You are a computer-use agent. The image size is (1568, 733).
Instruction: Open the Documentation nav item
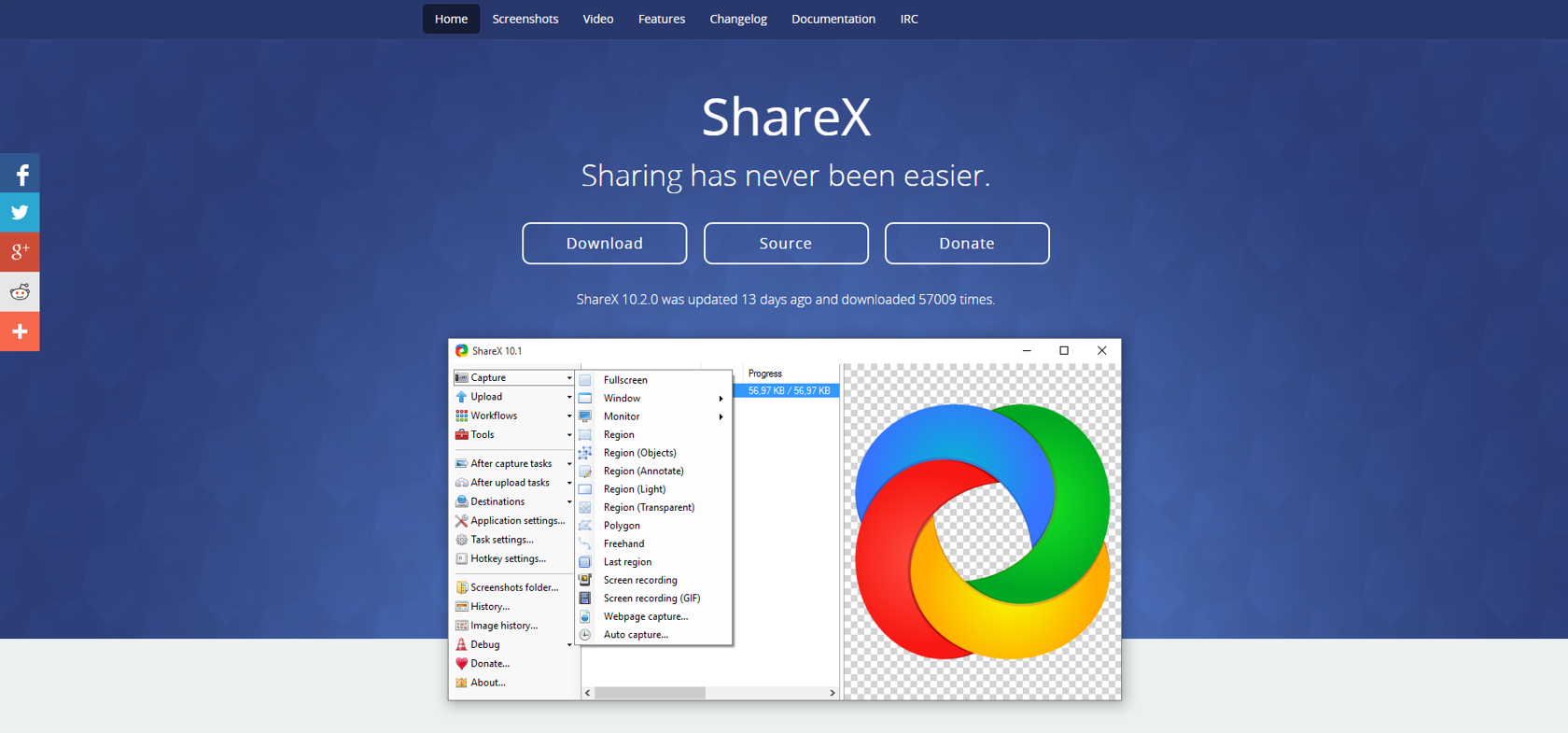833,19
